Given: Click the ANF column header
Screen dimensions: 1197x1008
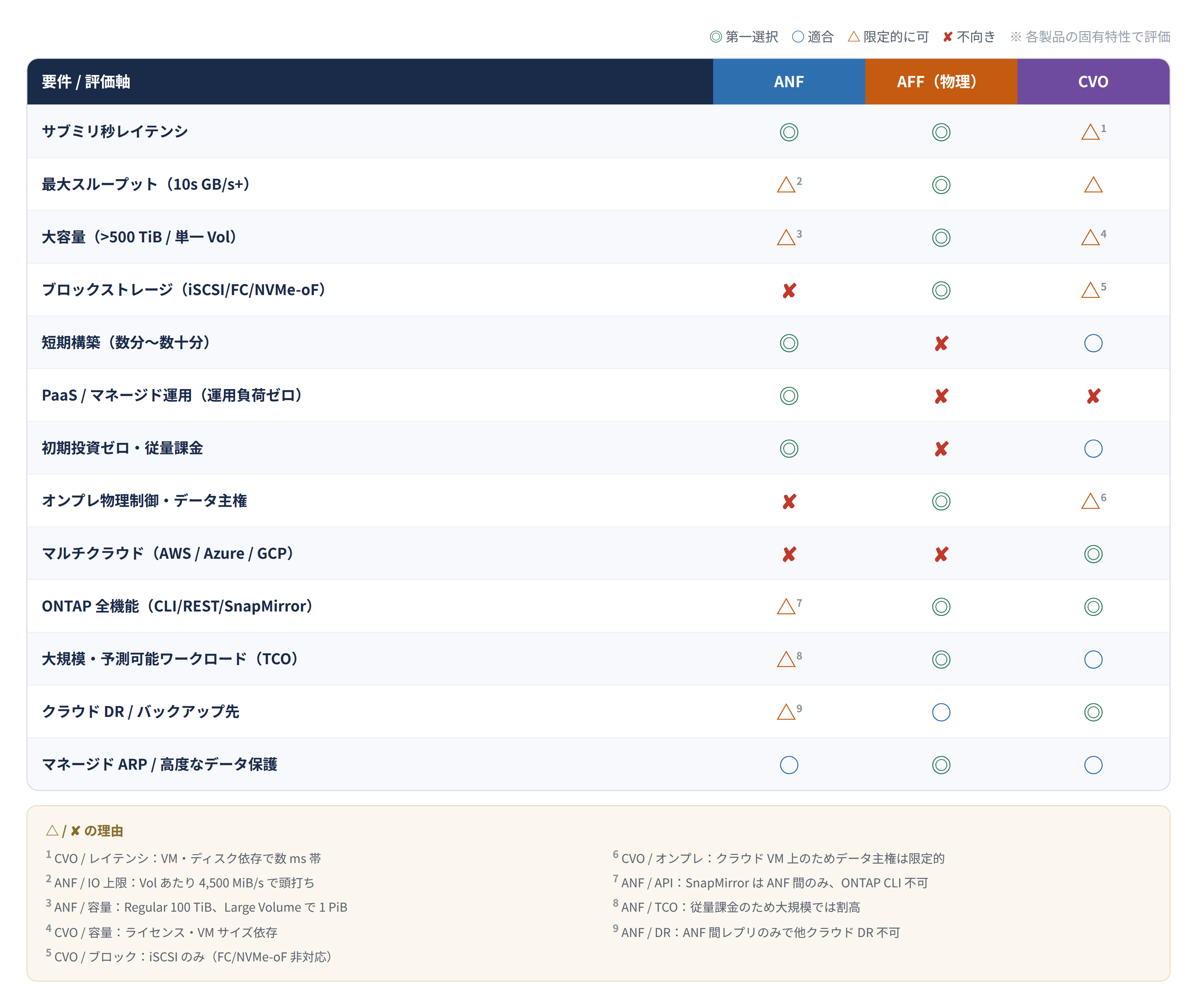Looking at the screenshot, I should pyautogui.click(x=789, y=82).
